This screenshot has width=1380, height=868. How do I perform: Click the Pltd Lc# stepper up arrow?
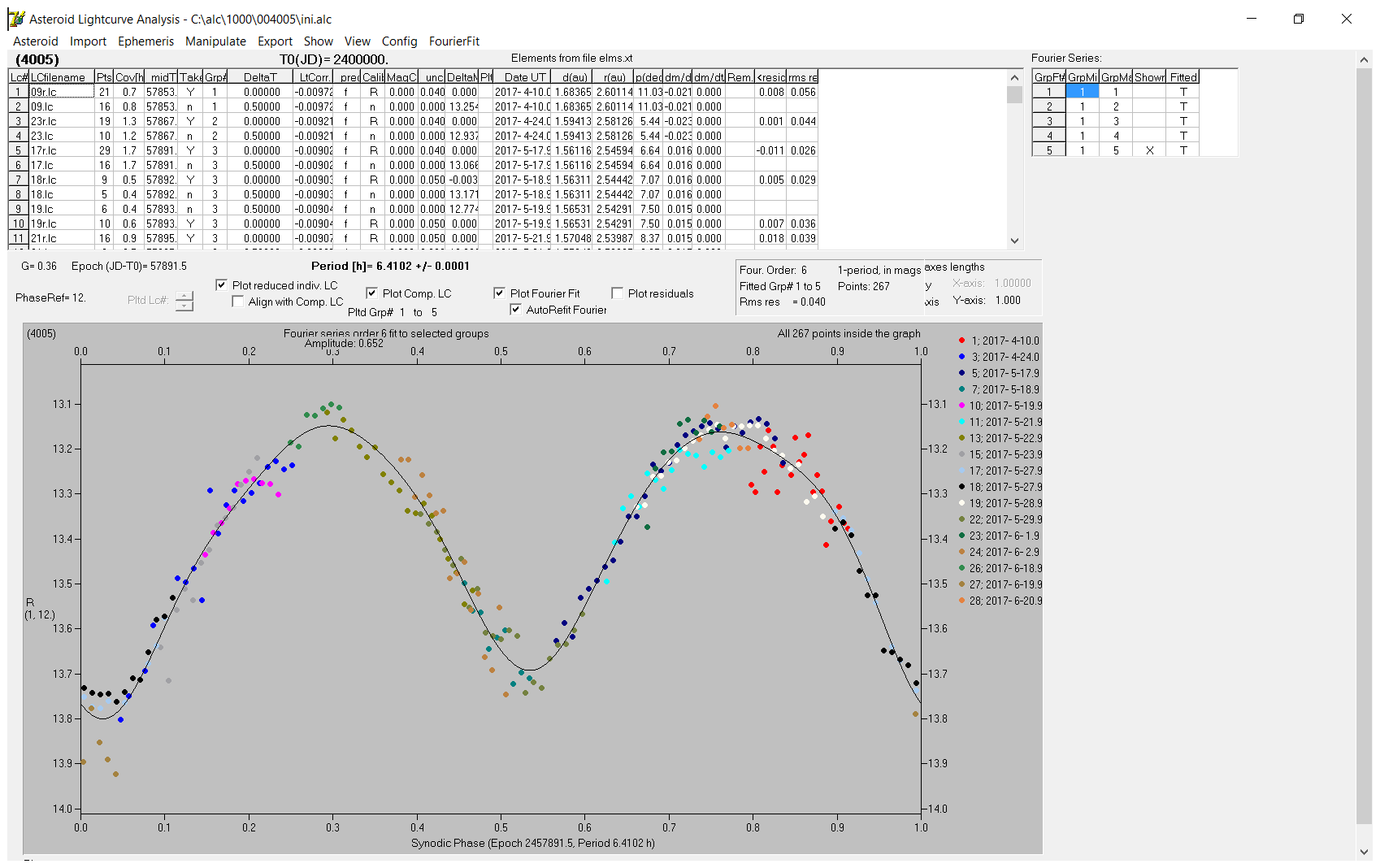184,296
